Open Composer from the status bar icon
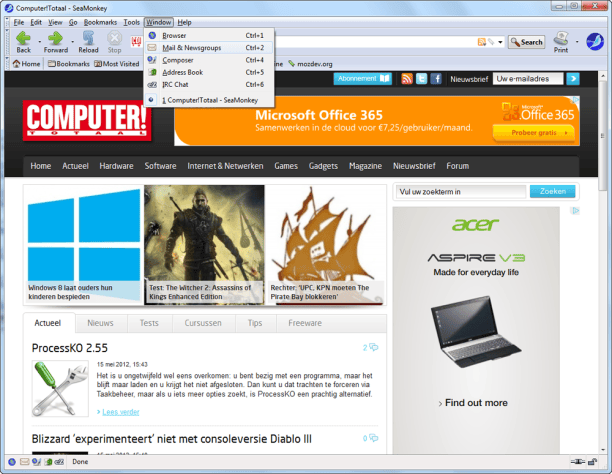 [x=36, y=462]
